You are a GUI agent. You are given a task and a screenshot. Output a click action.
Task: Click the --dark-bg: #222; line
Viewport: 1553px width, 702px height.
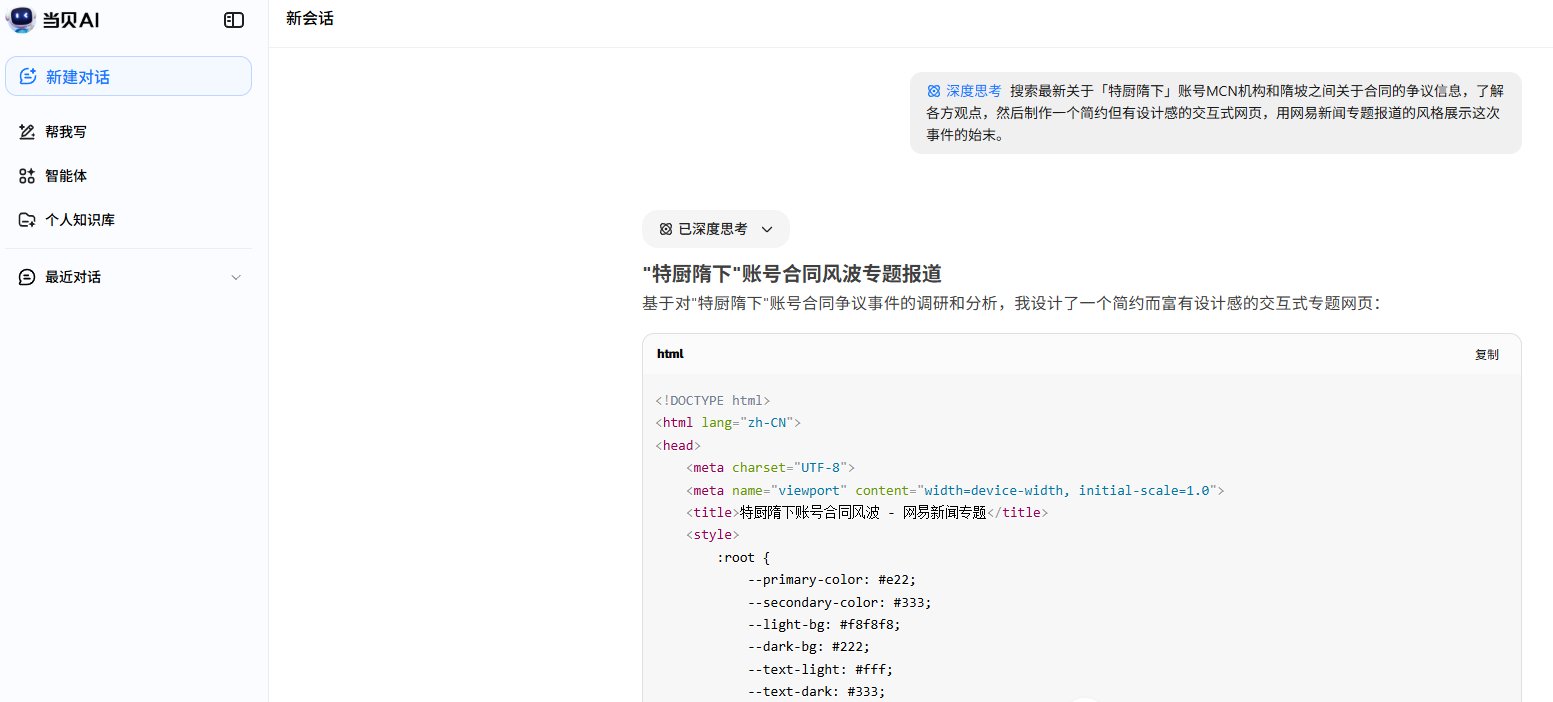pyautogui.click(x=809, y=647)
